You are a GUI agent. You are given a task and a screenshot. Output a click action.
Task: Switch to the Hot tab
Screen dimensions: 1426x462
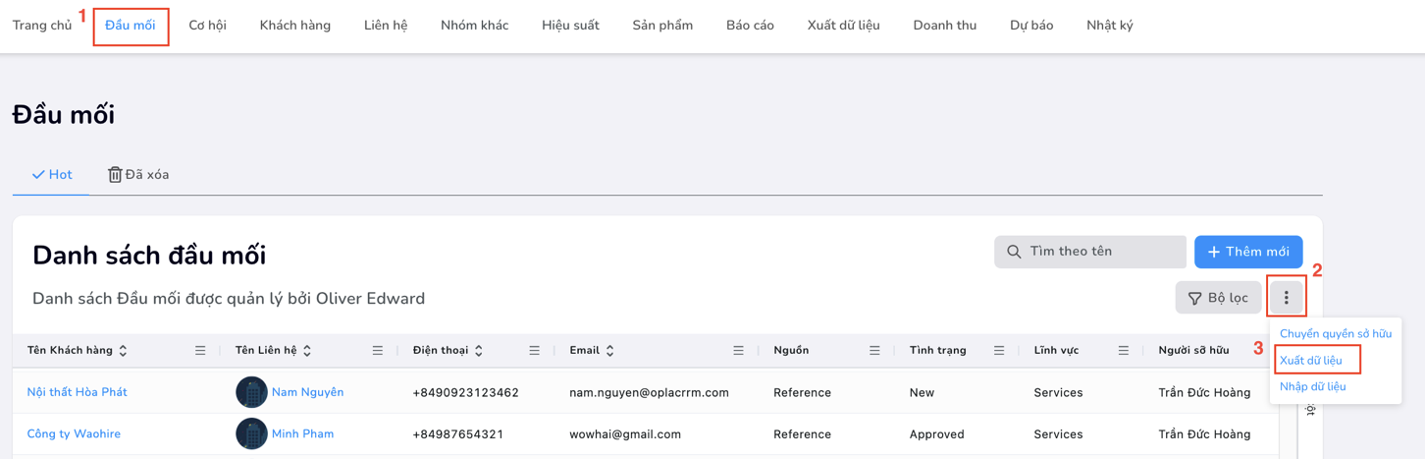(x=52, y=174)
